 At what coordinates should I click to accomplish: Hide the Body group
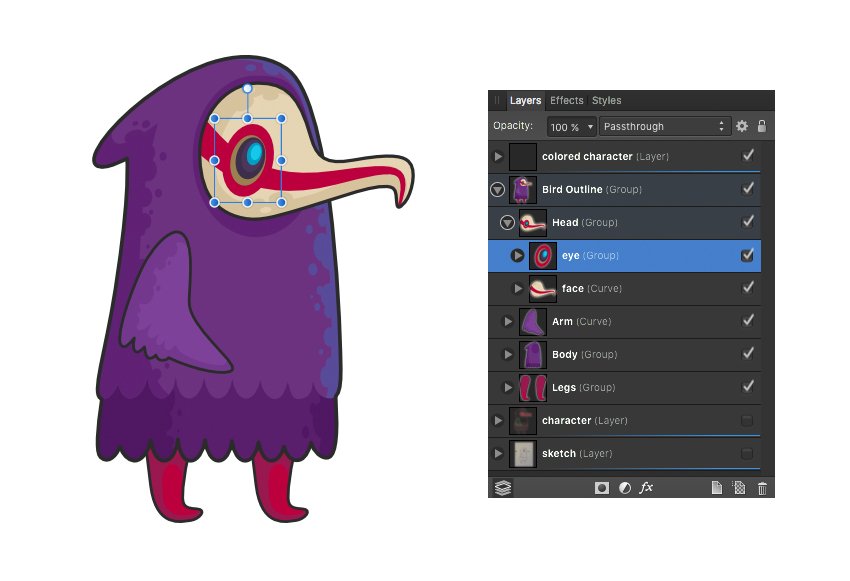point(748,354)
